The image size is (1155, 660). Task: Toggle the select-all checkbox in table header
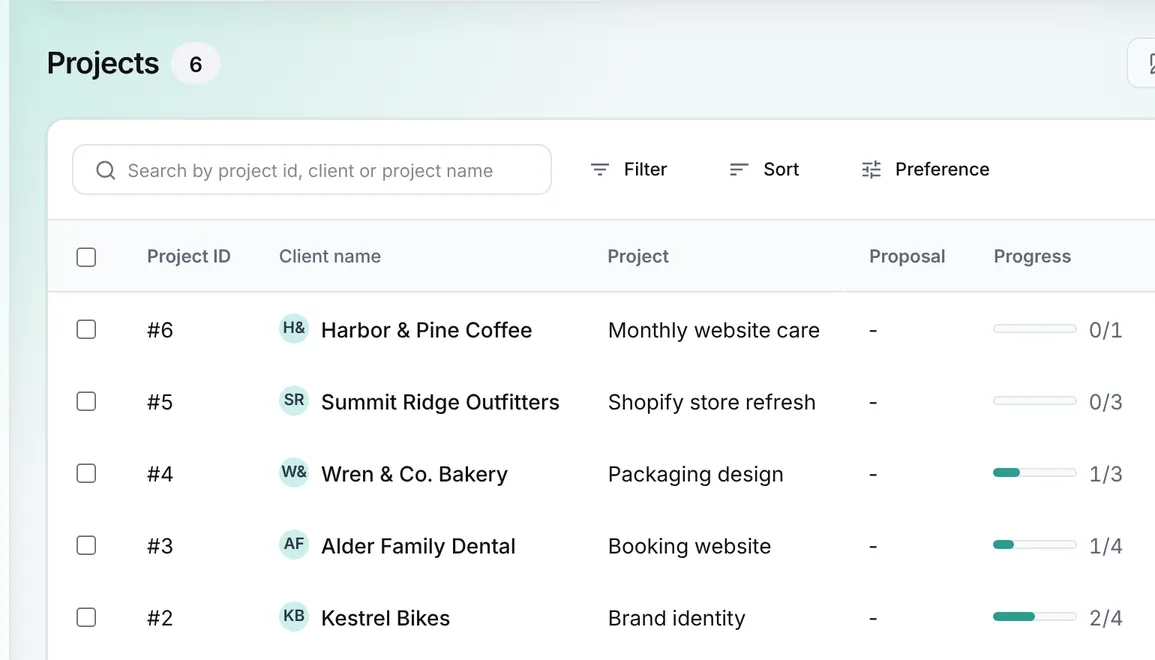(86, 257)
